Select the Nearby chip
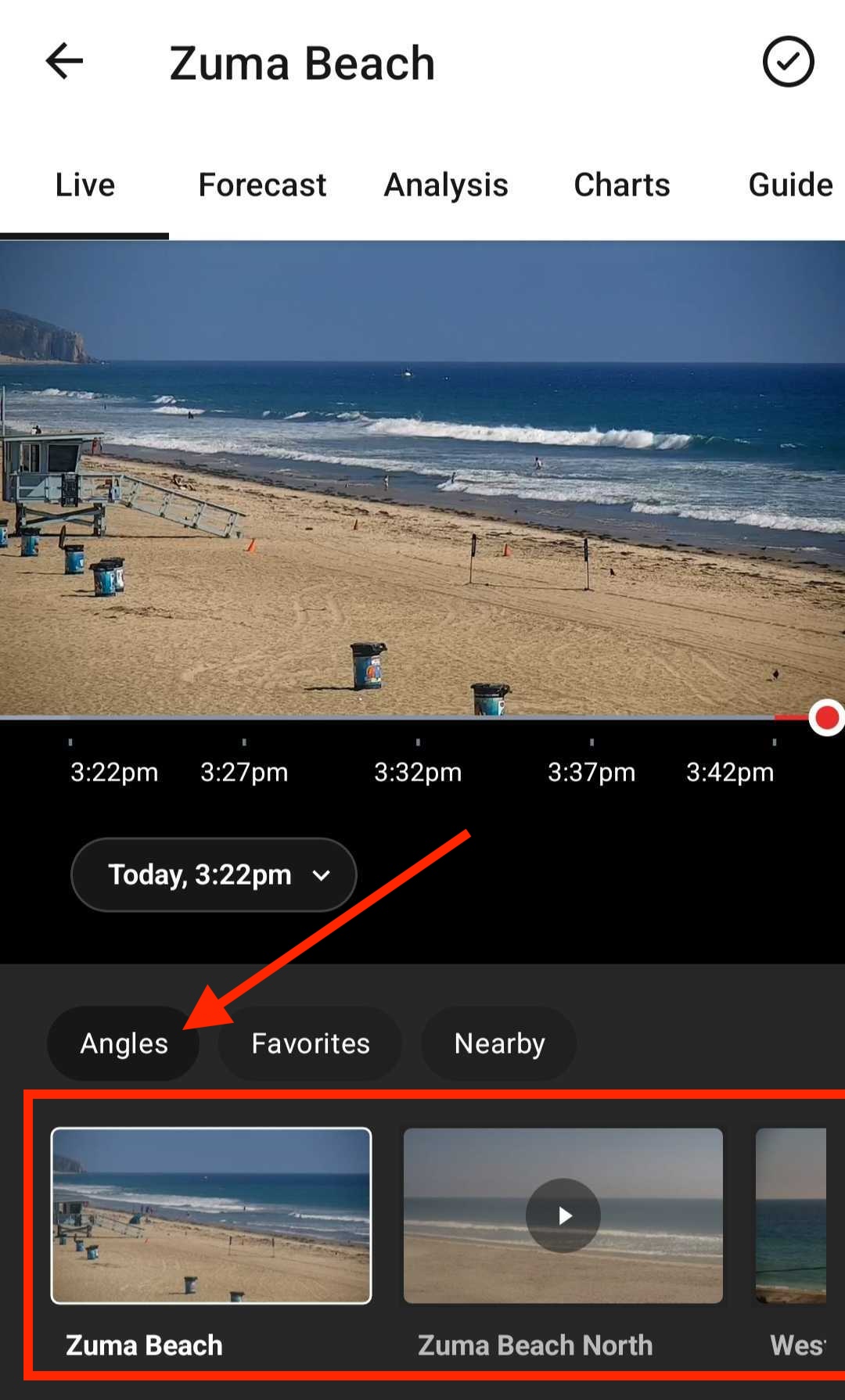Screen dimensions: 845x1400 (x=499, y=1043)
